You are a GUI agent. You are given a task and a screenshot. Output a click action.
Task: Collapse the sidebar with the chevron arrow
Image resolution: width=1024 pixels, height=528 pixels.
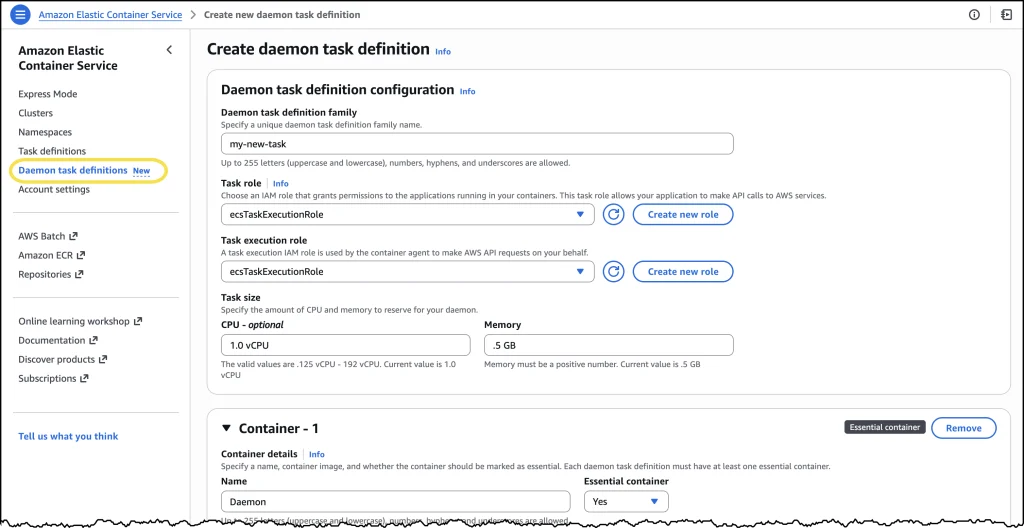pos(169,50)
